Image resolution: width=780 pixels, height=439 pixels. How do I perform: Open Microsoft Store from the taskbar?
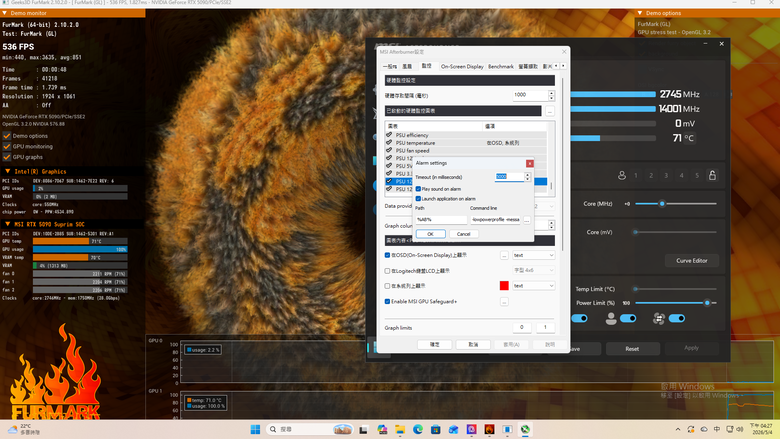436,430
